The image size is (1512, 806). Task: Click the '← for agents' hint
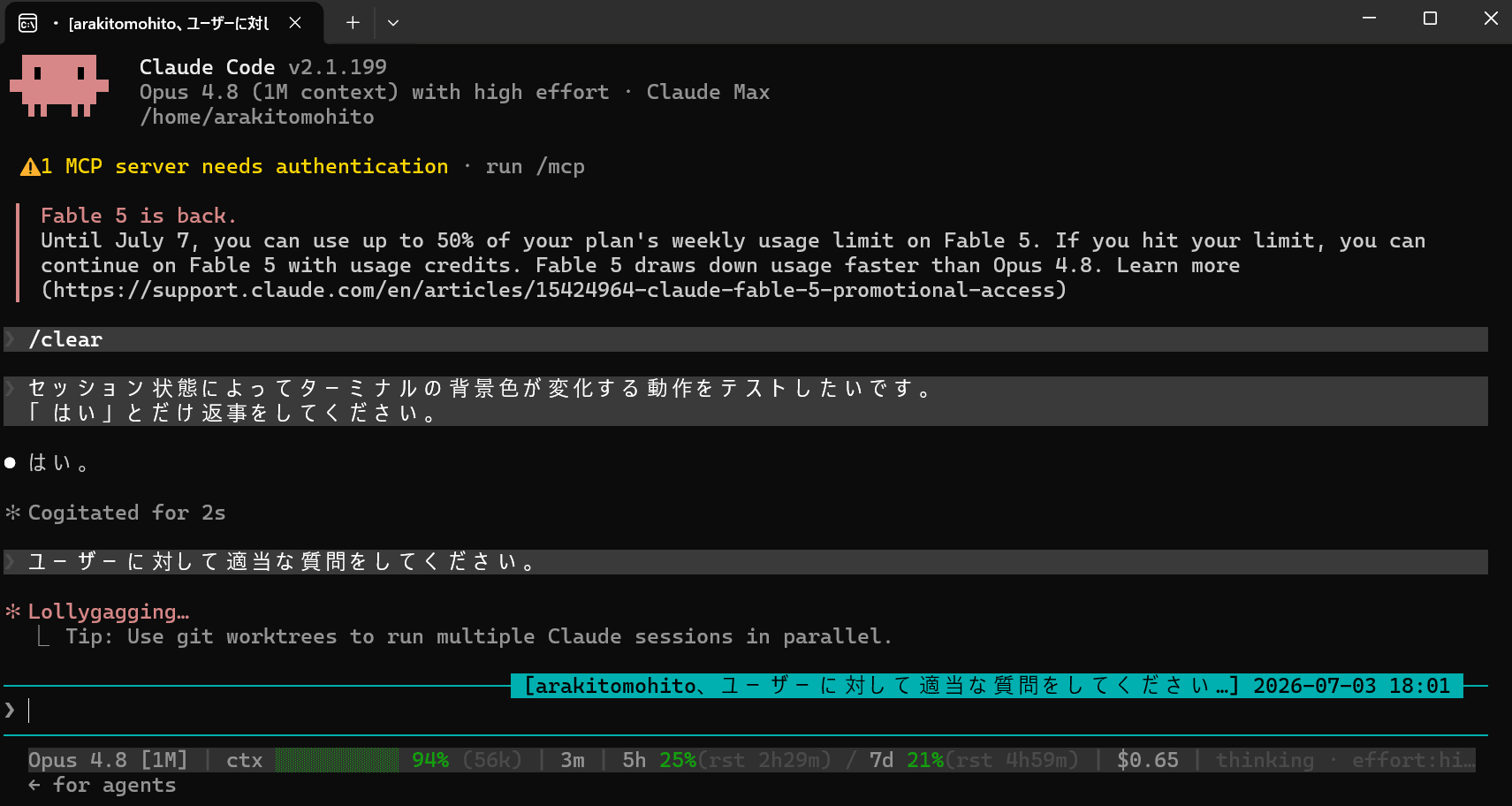(x=102, y=785)
